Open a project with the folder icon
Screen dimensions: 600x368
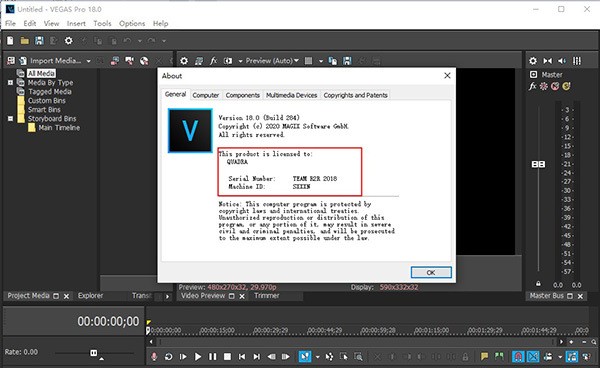[24, 41]
